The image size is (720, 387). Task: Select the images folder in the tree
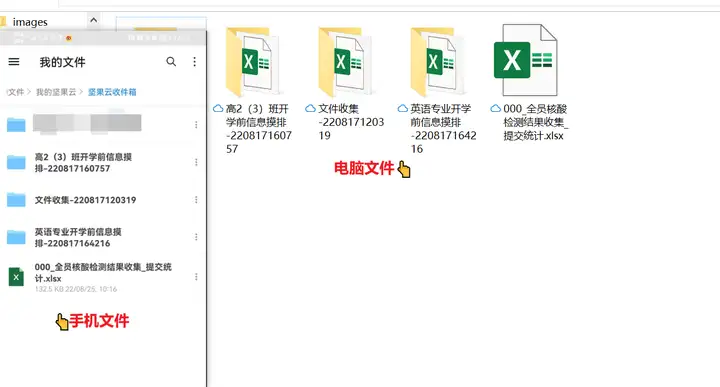point(30,22)
